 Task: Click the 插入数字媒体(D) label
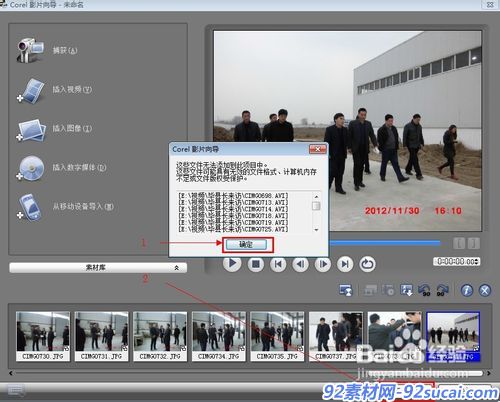click(79, 167)
